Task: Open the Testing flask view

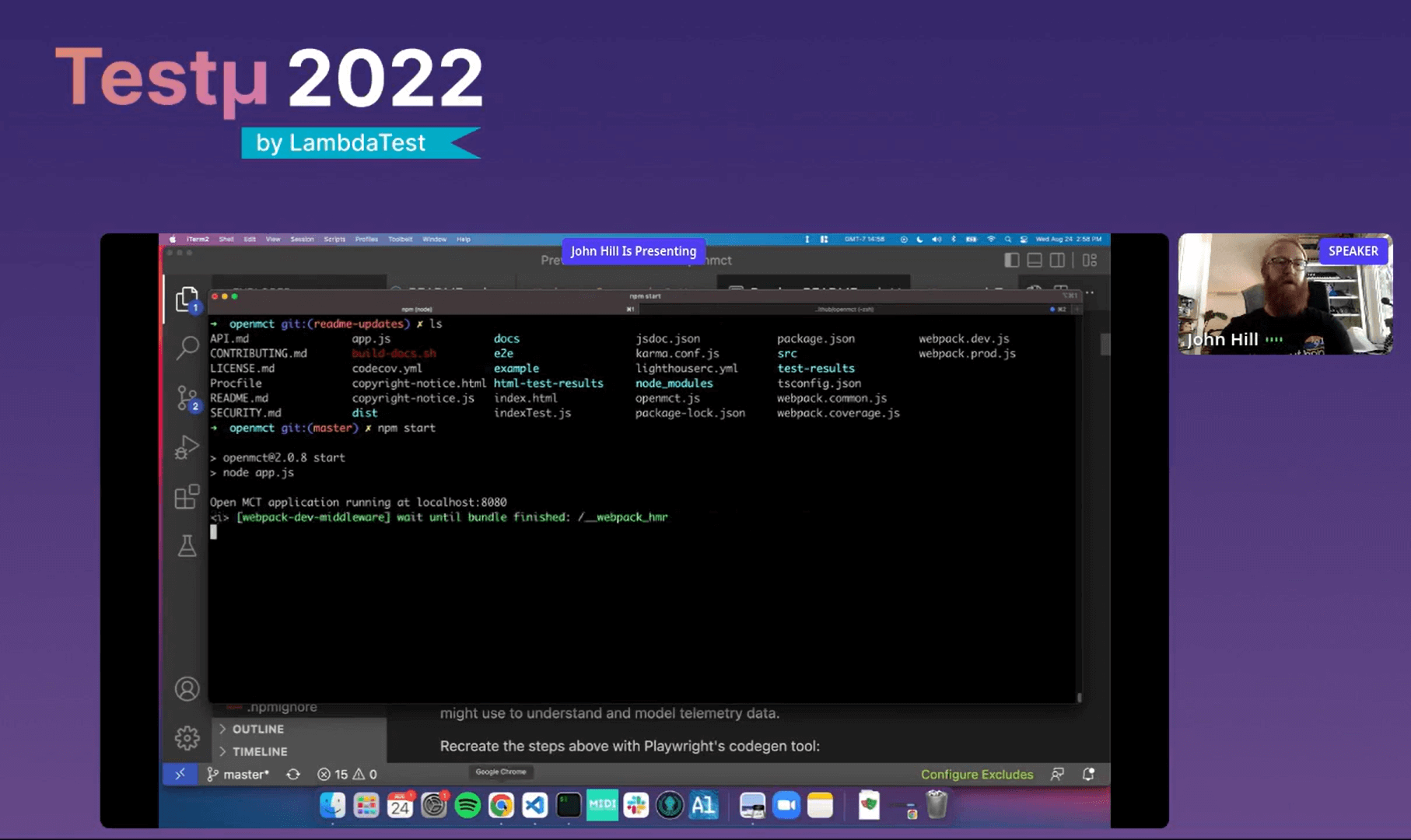Action: [x=187, y=546]
